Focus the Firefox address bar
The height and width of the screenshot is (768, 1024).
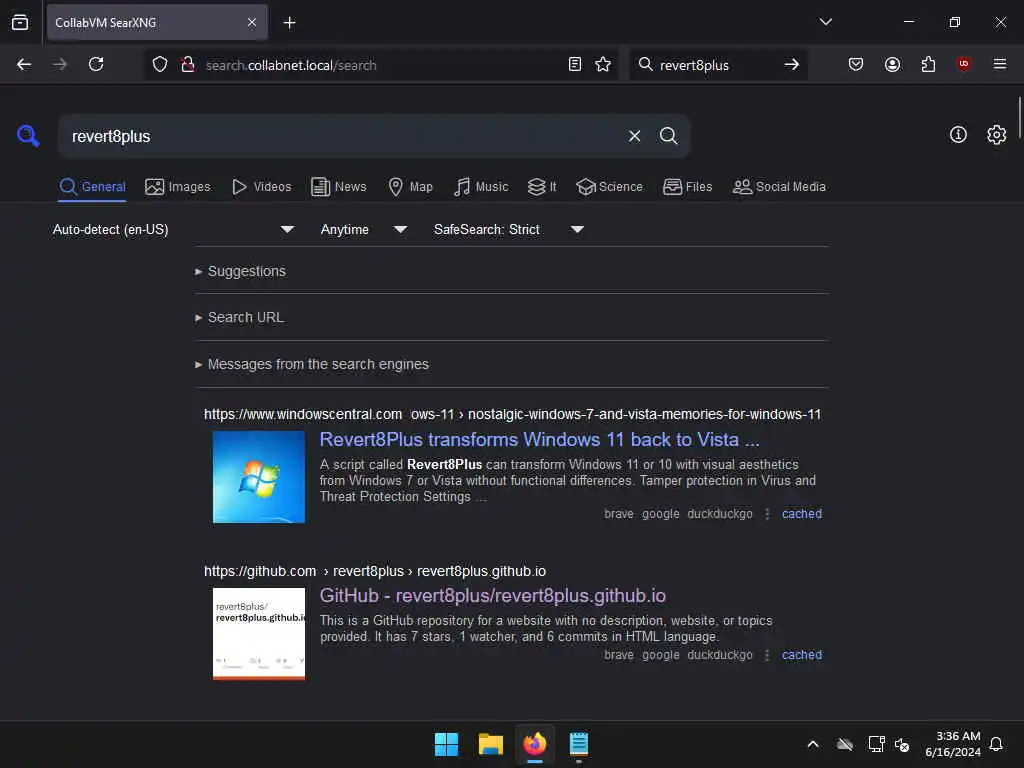coord(382,65)
